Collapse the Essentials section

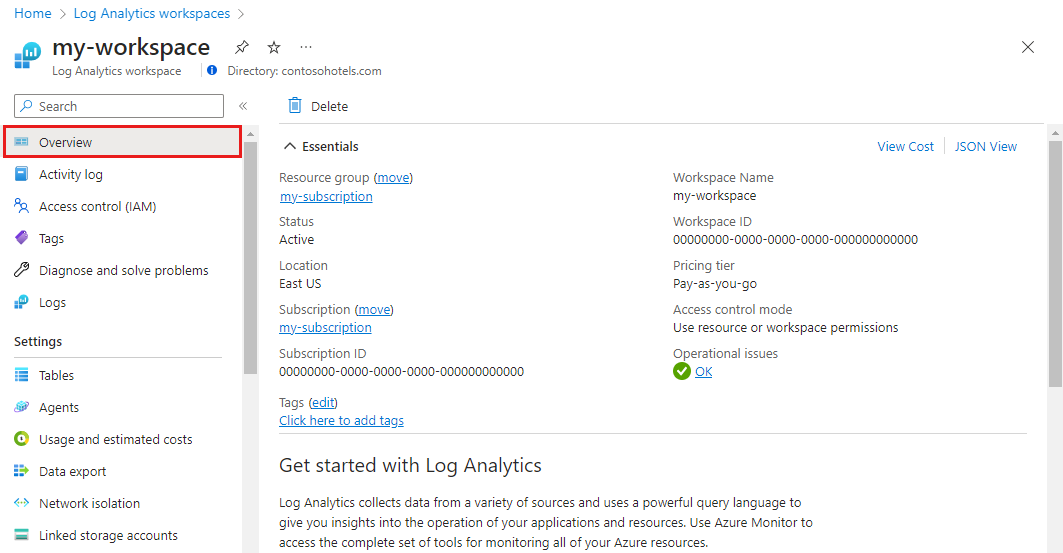(290, 146)
